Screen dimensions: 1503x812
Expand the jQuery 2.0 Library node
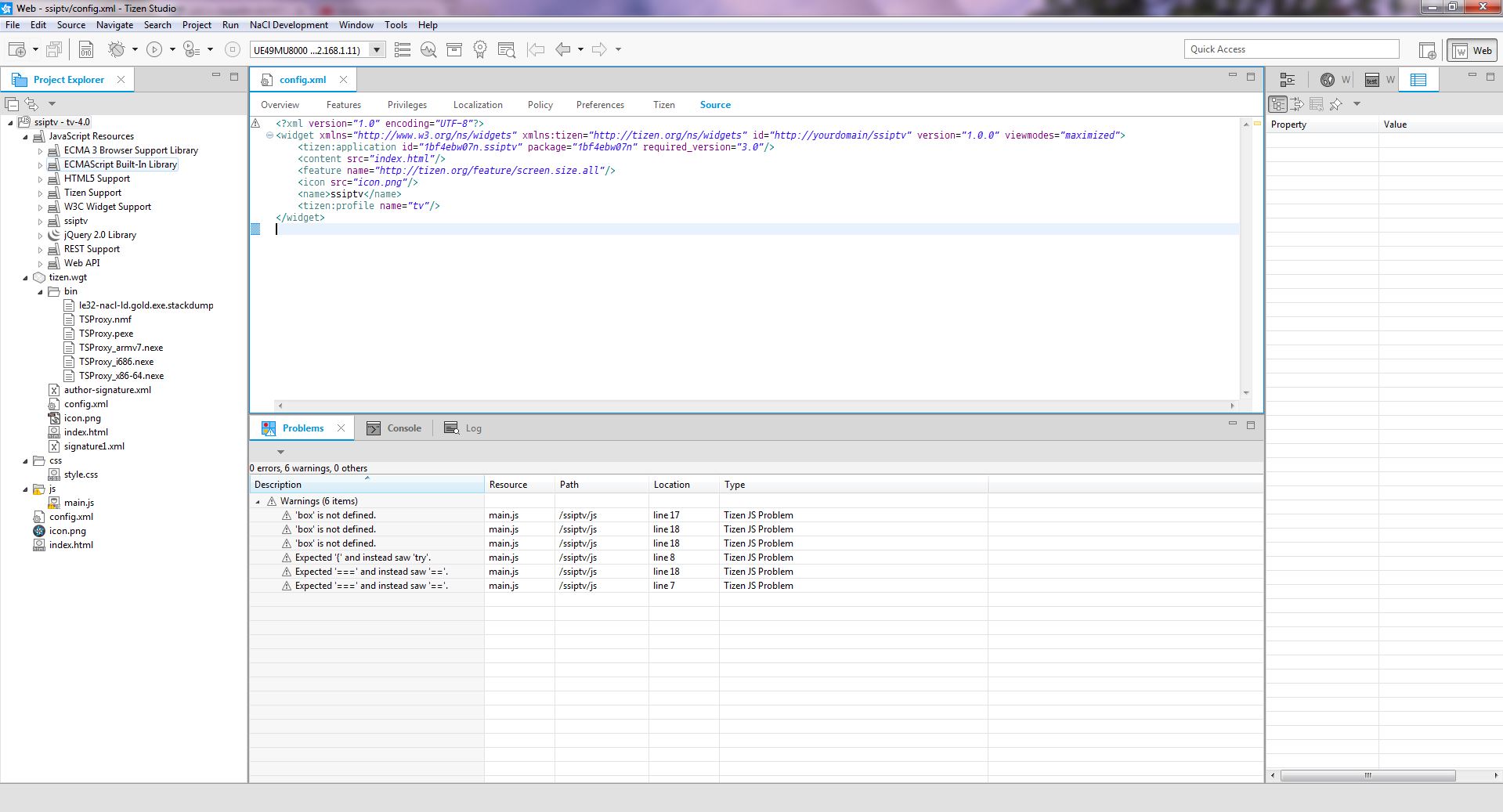[x=40, y=235]
